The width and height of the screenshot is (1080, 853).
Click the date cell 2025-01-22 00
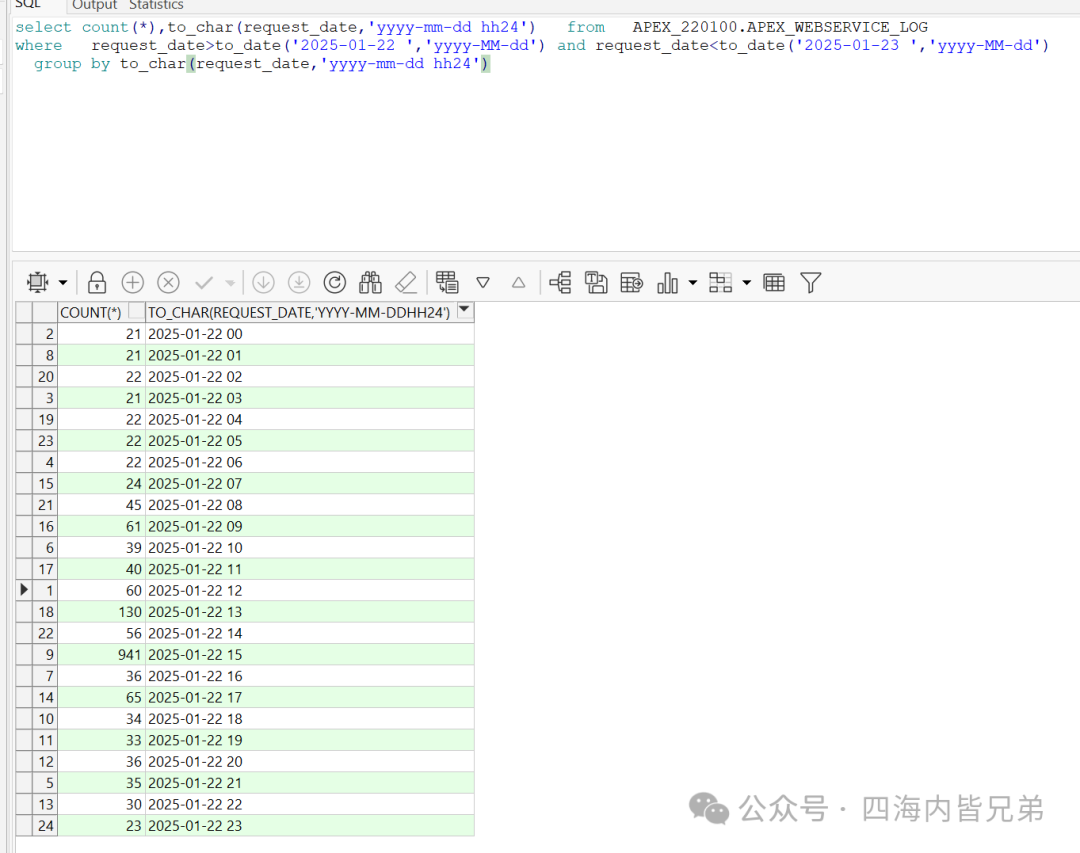(310, 333)
